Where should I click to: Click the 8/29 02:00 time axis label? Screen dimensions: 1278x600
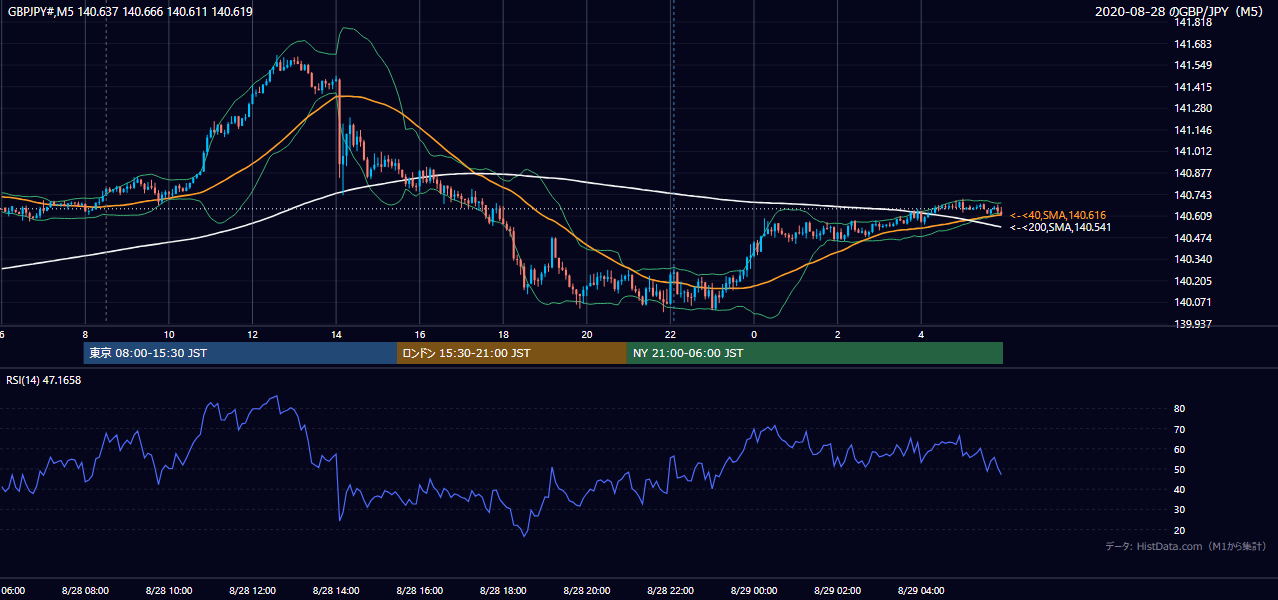pyautogui.click(x=837, y=591)
